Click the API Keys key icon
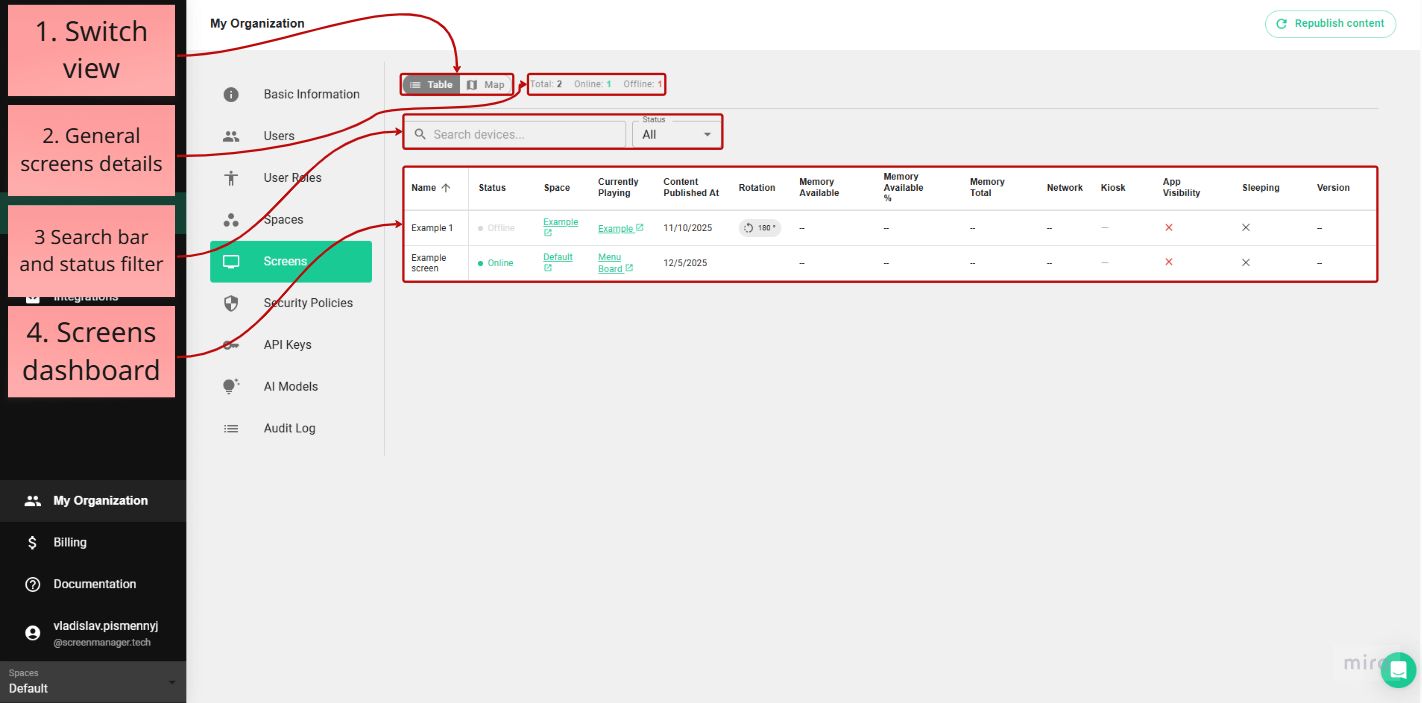The width and height of the screenshot is (1422, 703). pyautogui.click(x=231, y=344)
